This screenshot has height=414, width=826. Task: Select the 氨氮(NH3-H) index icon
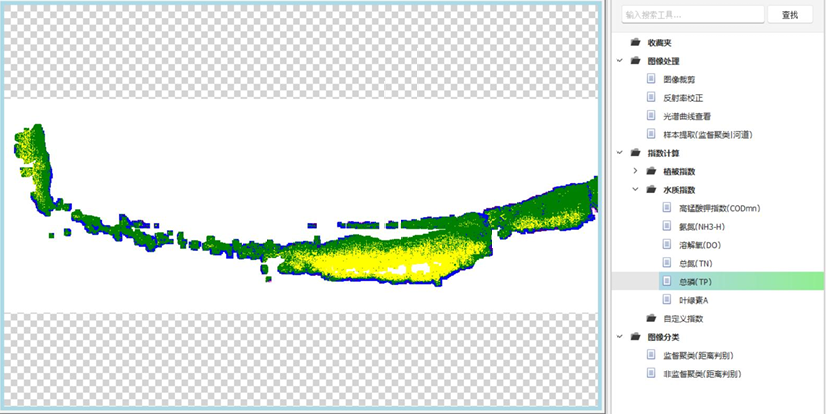(x=667, y=226)
